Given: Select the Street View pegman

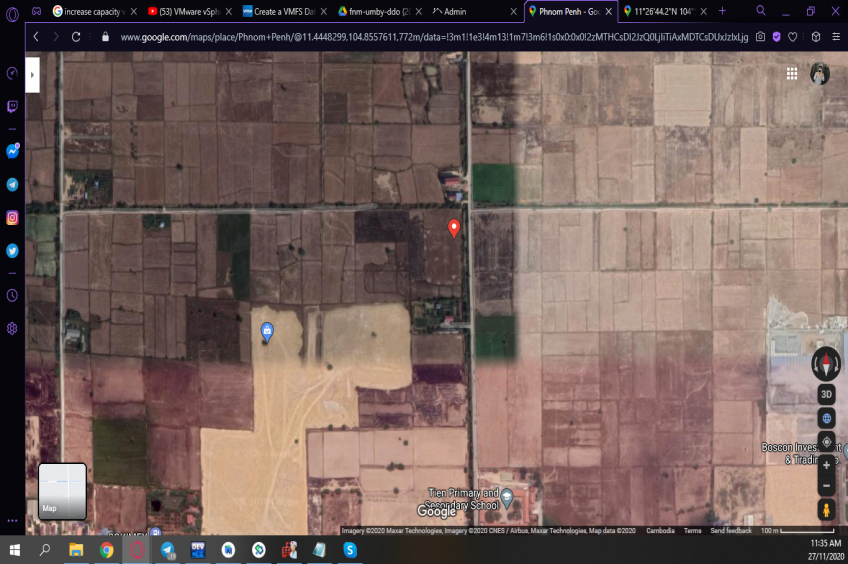Looking at the screenshot, I should (x=826, y=510).
